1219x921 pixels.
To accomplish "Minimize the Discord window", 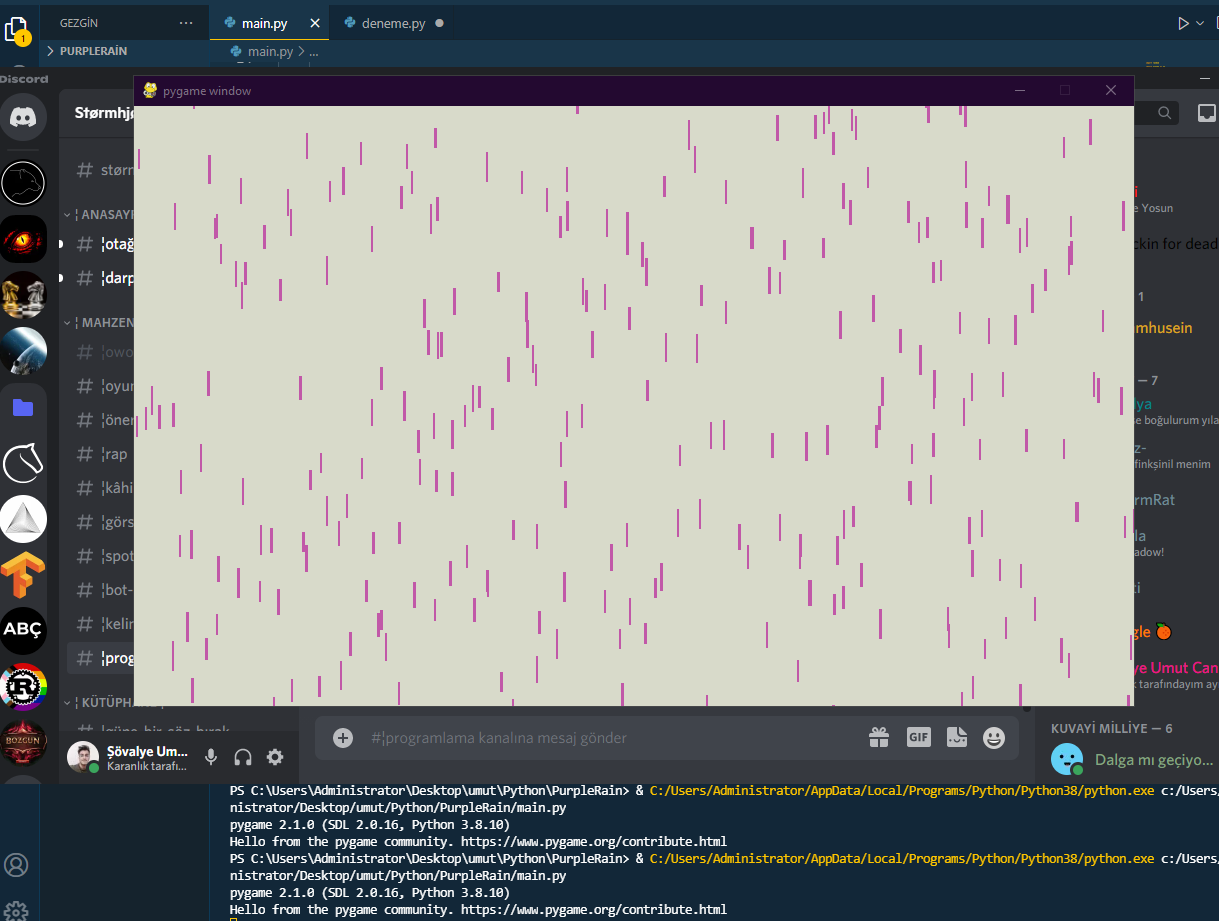I will click(1207, 77).
